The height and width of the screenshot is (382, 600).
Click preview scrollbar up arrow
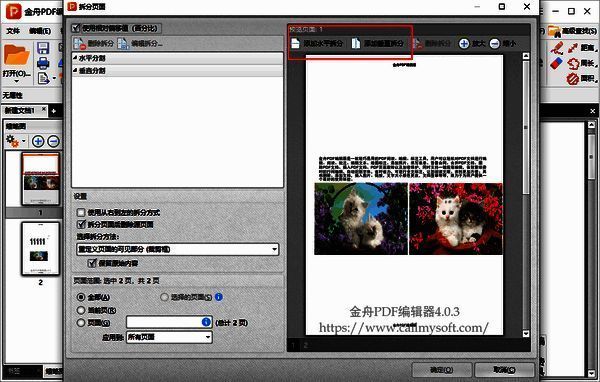click(x=526, y=56)
